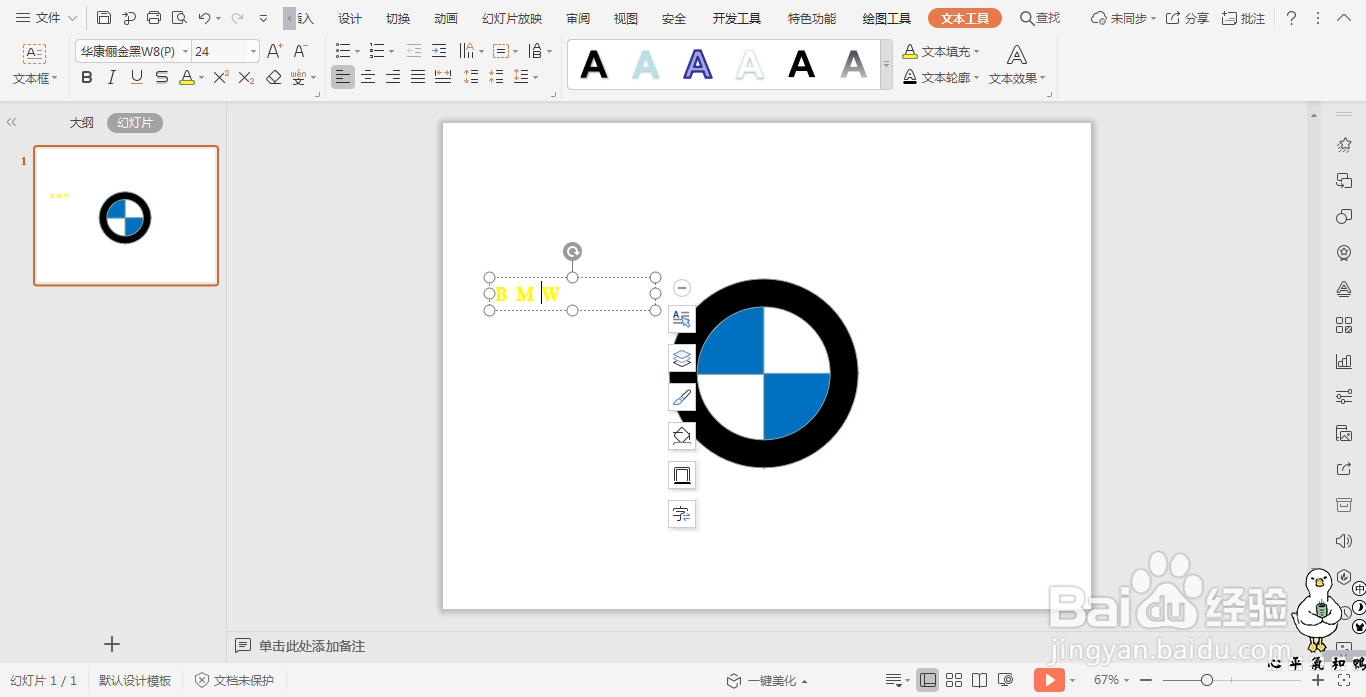Expand the text style gallery arrow
1366x697 pixels.
[886, 65]
